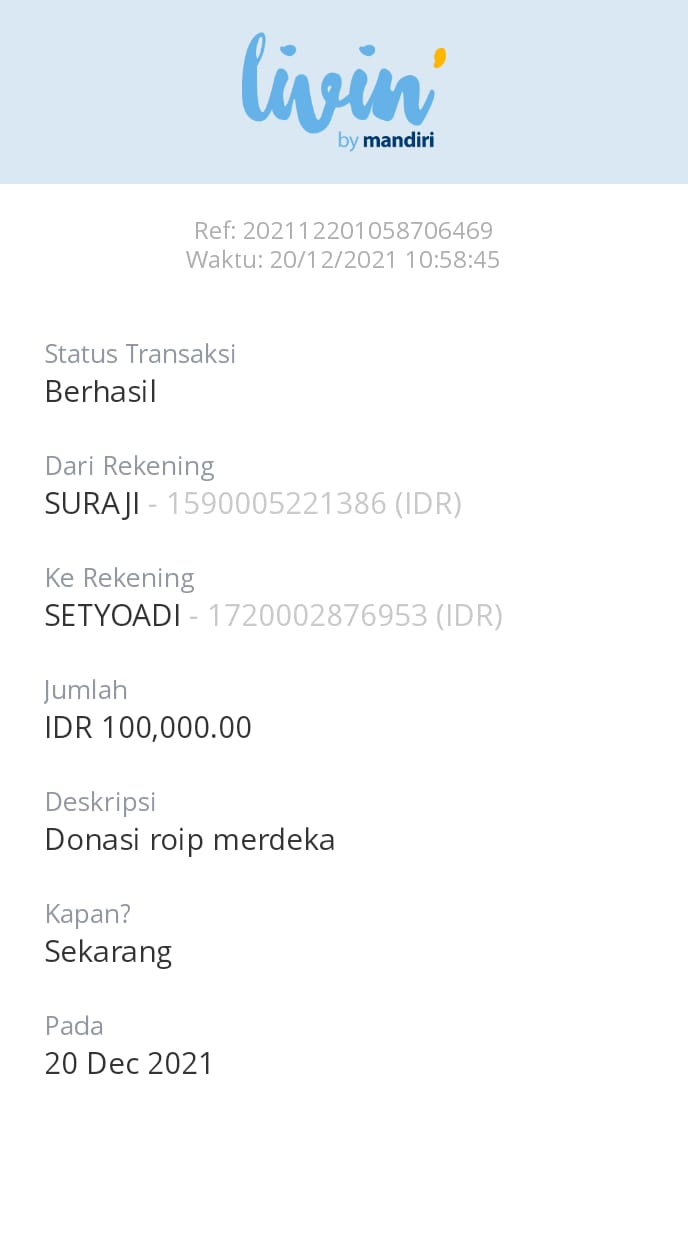Select the date 20 Dec 2021
Image resolution: width=688 pixels, height=1243 pixels.
(129, 1064)
